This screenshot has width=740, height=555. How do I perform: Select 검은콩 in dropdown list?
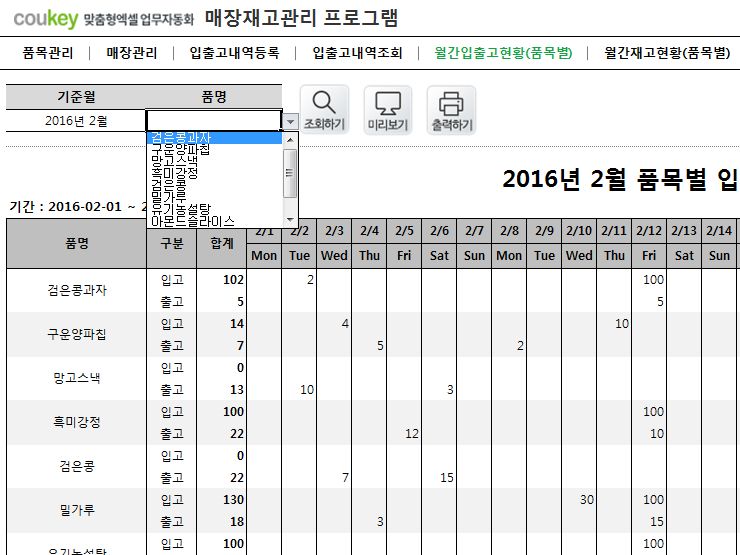[215, 185]
